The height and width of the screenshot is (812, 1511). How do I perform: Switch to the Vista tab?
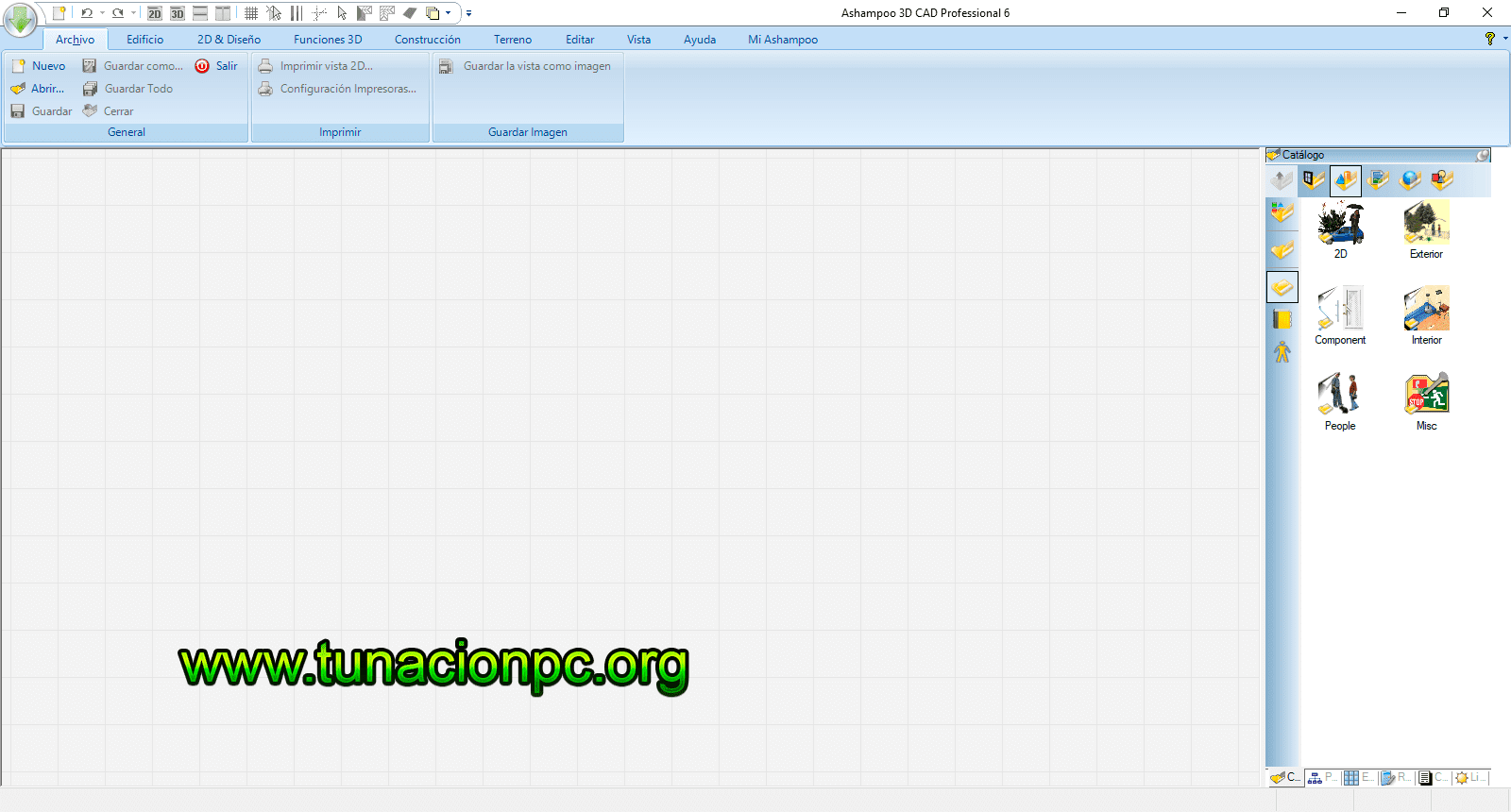click(639, 40)
